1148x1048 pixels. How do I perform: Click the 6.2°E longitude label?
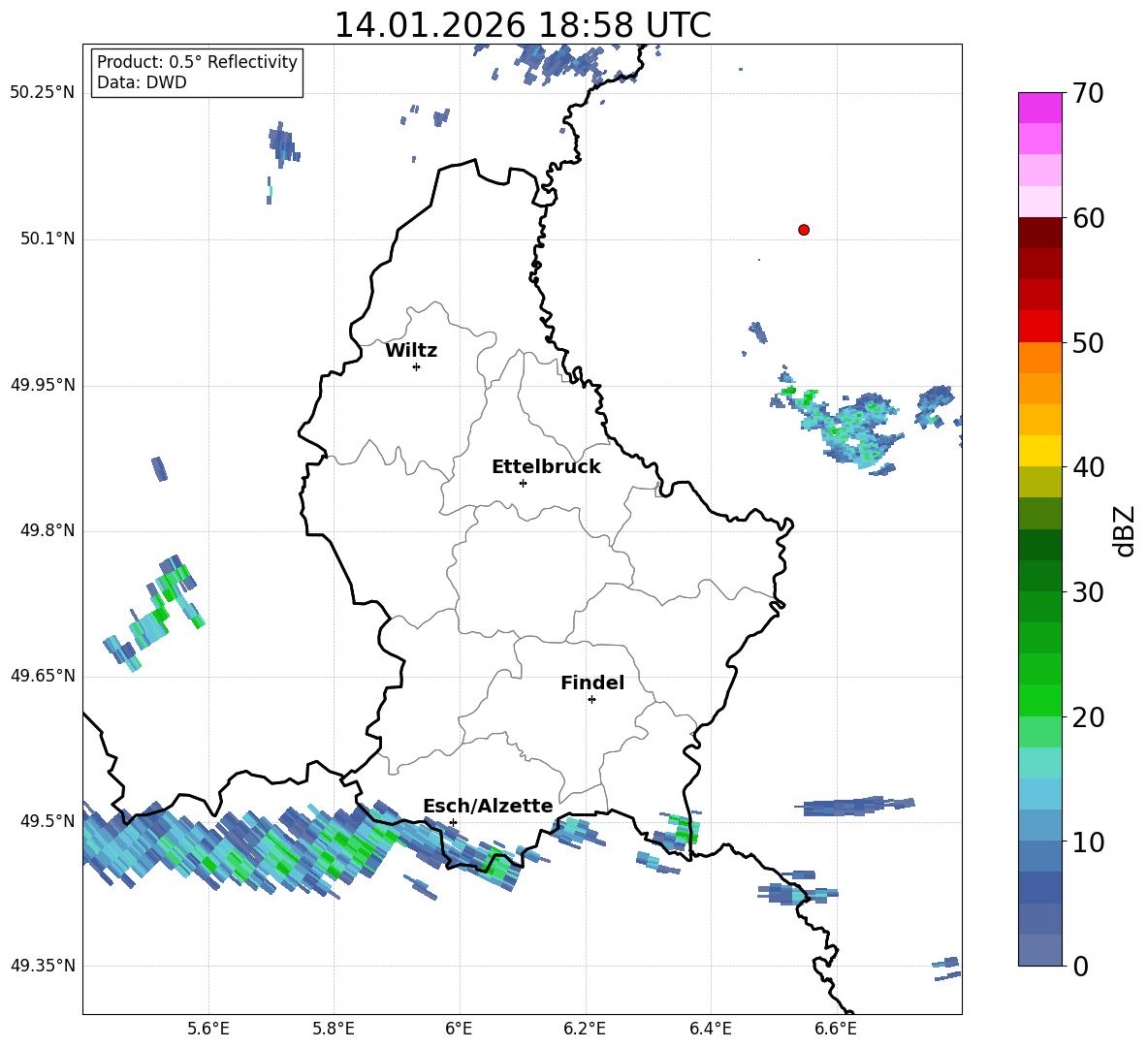pyautogui.click(x=585, y=1029)
